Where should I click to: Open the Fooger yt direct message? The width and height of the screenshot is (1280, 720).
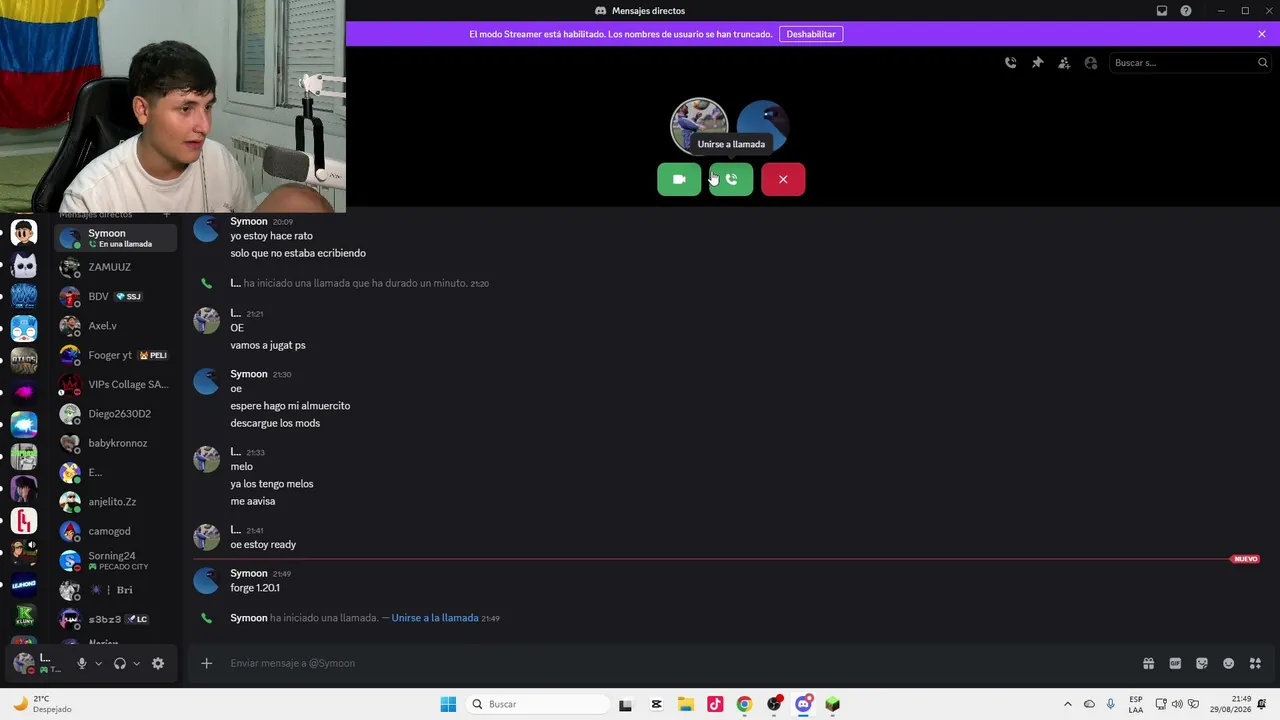(116, 355)
